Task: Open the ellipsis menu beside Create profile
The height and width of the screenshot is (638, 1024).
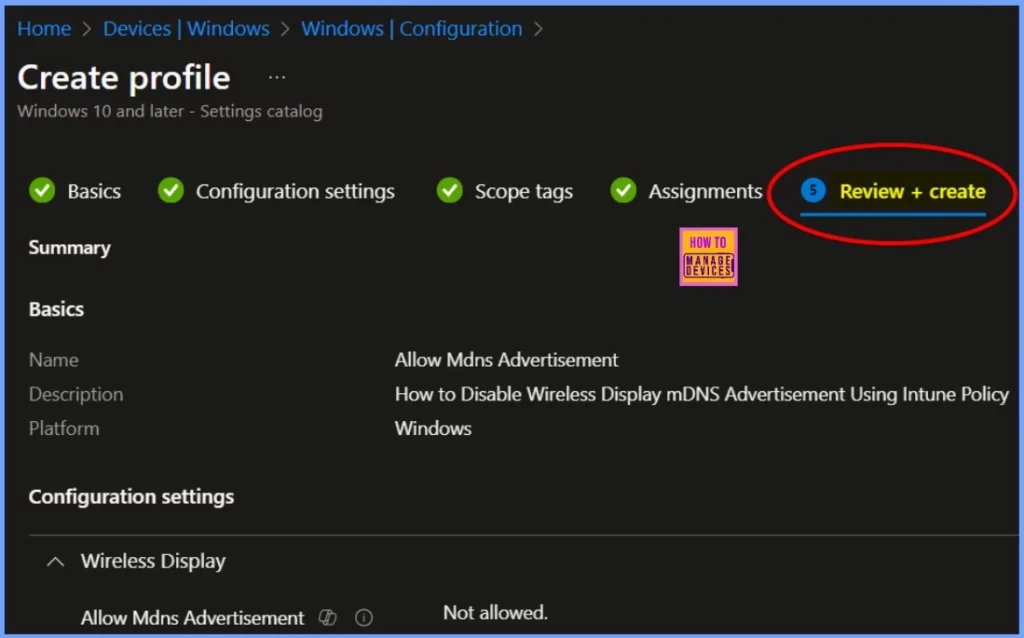Action: pos(277,77)
